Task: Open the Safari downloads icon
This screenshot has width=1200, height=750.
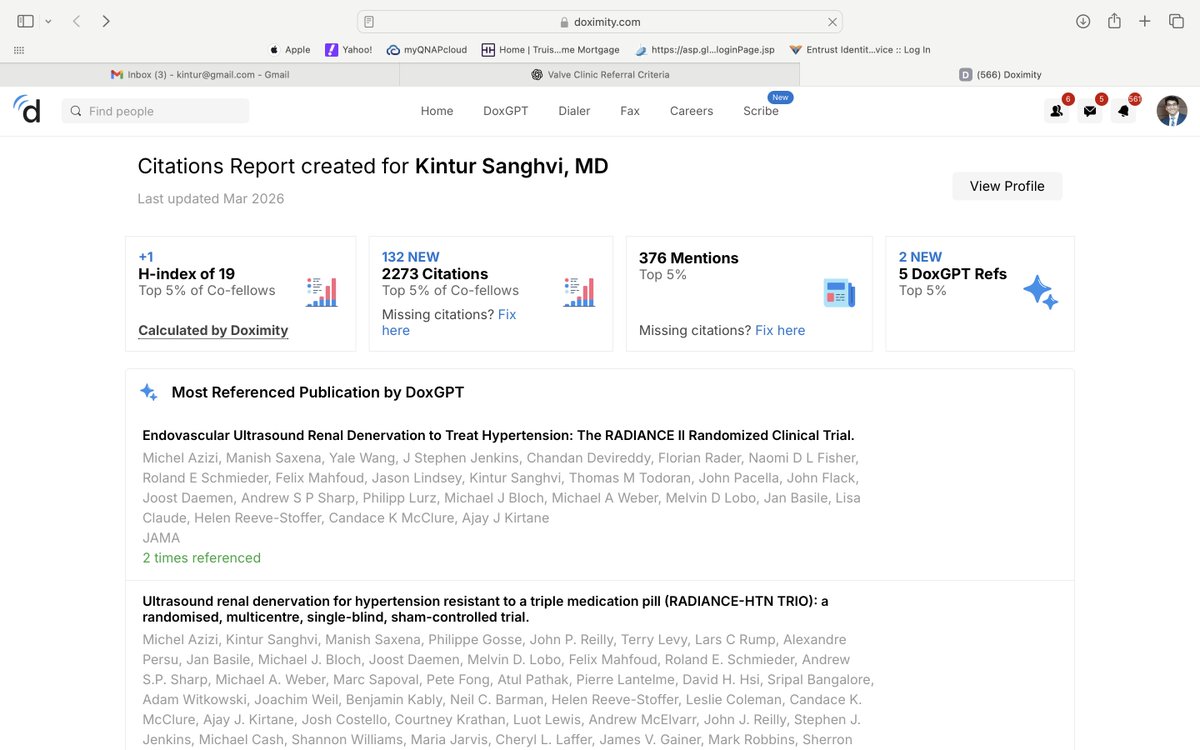Action: [x=1083, y=20]
